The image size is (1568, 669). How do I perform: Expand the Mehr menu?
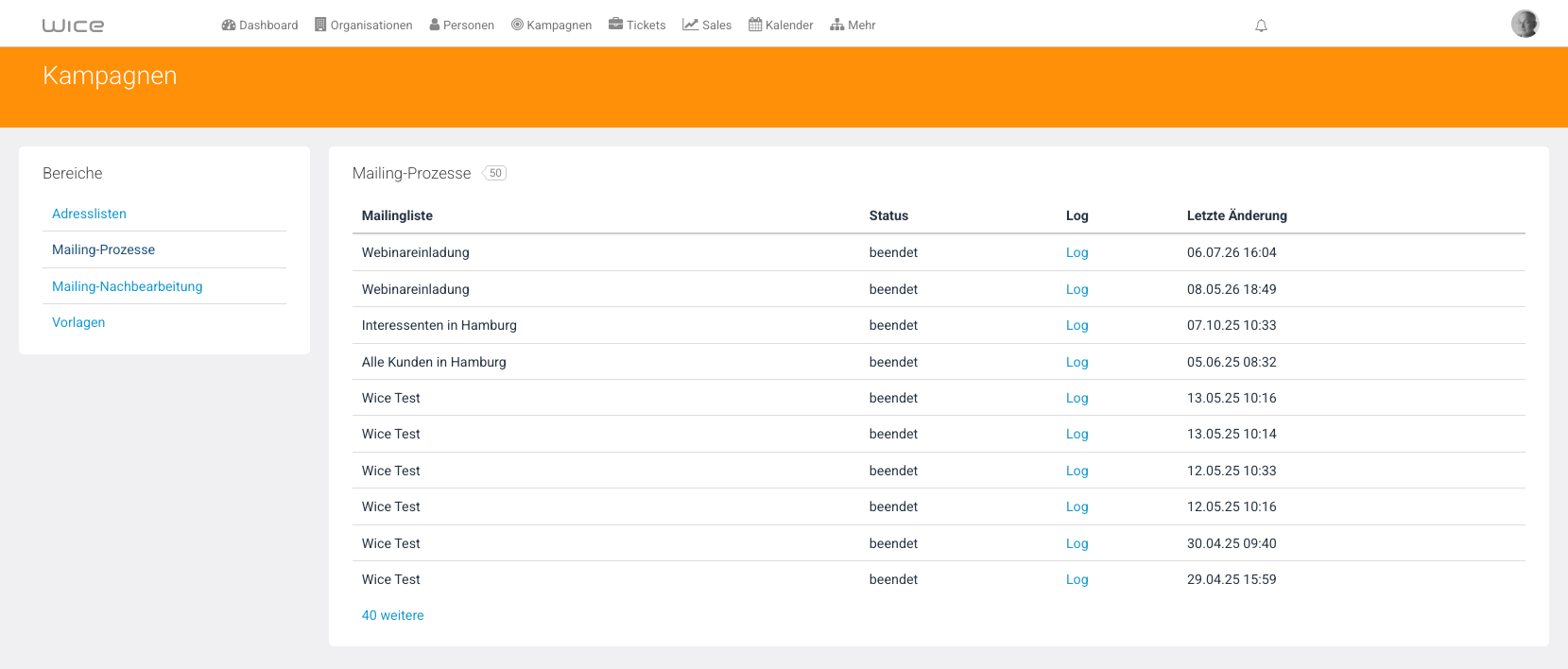[853, 26]
